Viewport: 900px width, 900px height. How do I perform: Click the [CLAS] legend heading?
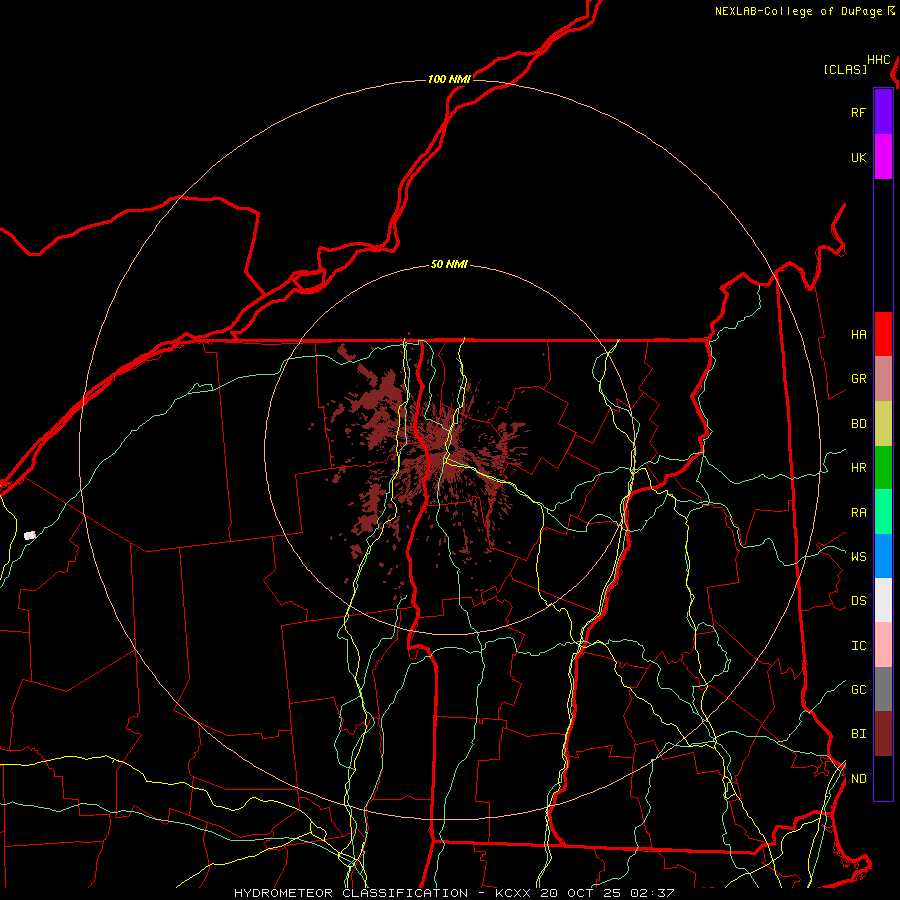[x=845, y=69]
